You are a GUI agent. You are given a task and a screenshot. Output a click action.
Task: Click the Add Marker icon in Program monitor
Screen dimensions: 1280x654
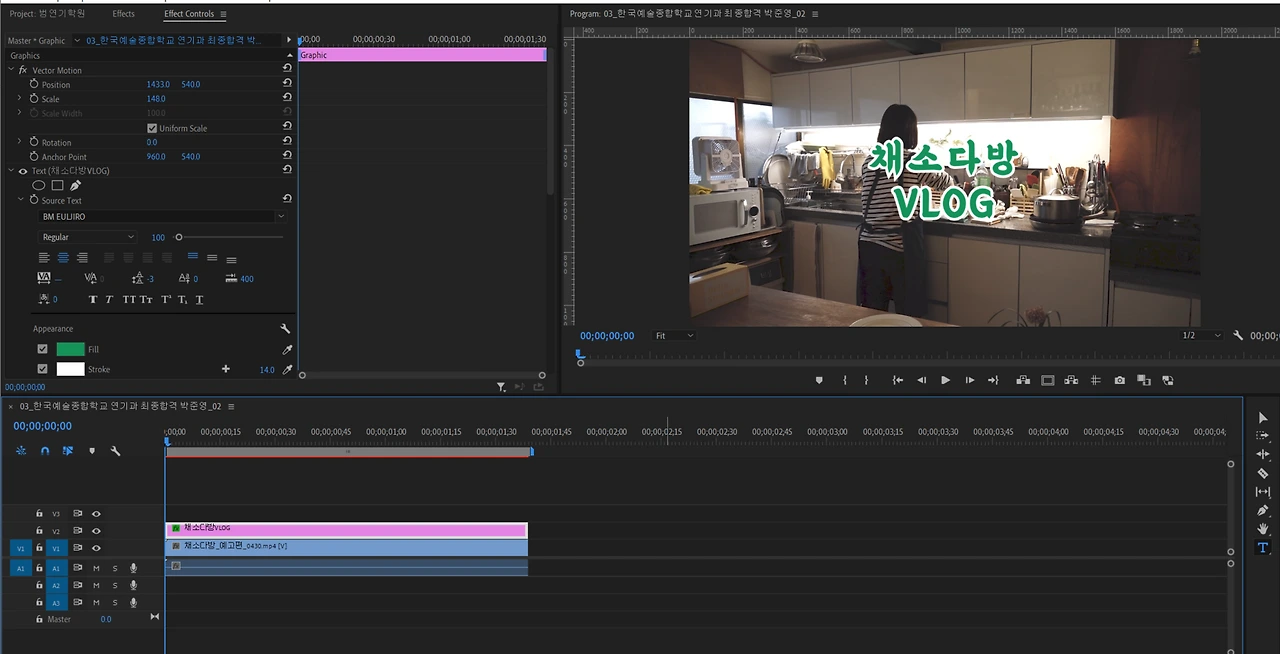[819, 380]
